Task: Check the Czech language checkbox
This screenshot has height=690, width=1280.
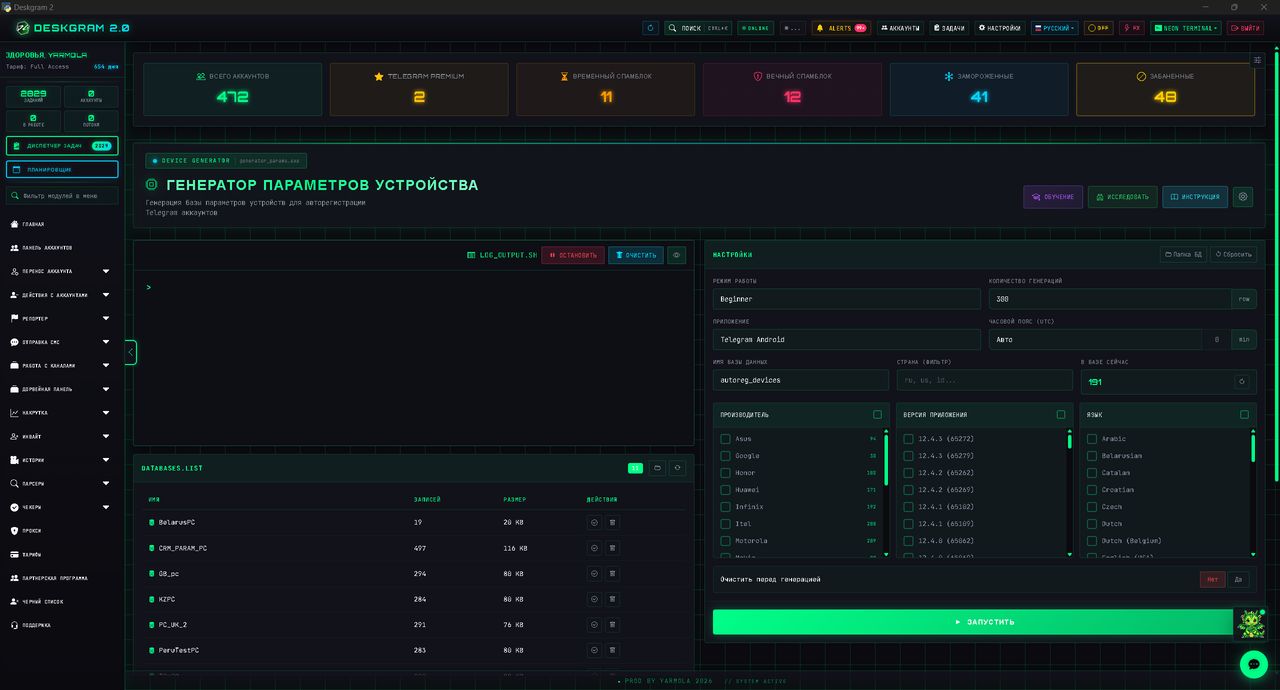Action: pos(1092,507)
